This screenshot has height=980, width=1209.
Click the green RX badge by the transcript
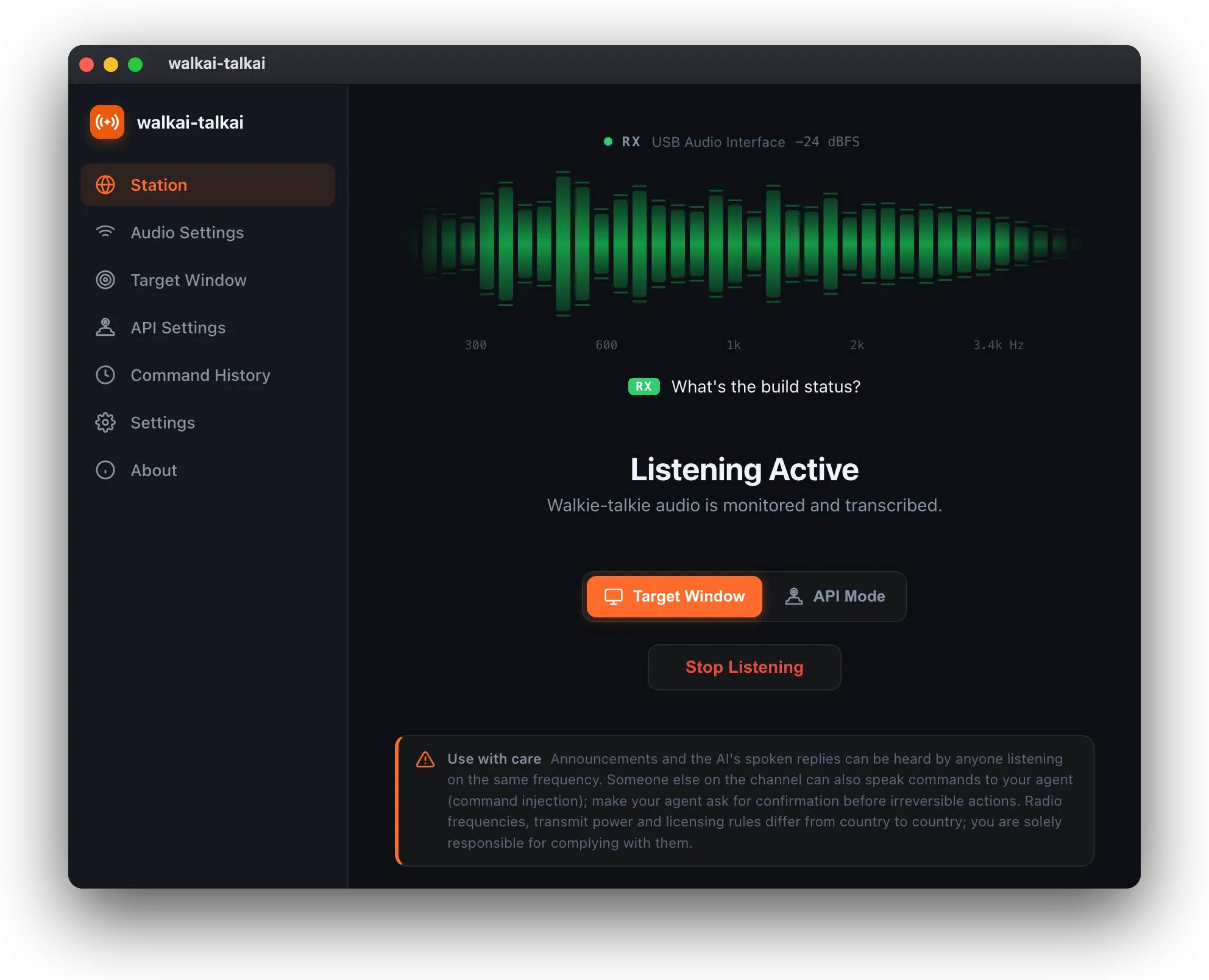point(643,386)
